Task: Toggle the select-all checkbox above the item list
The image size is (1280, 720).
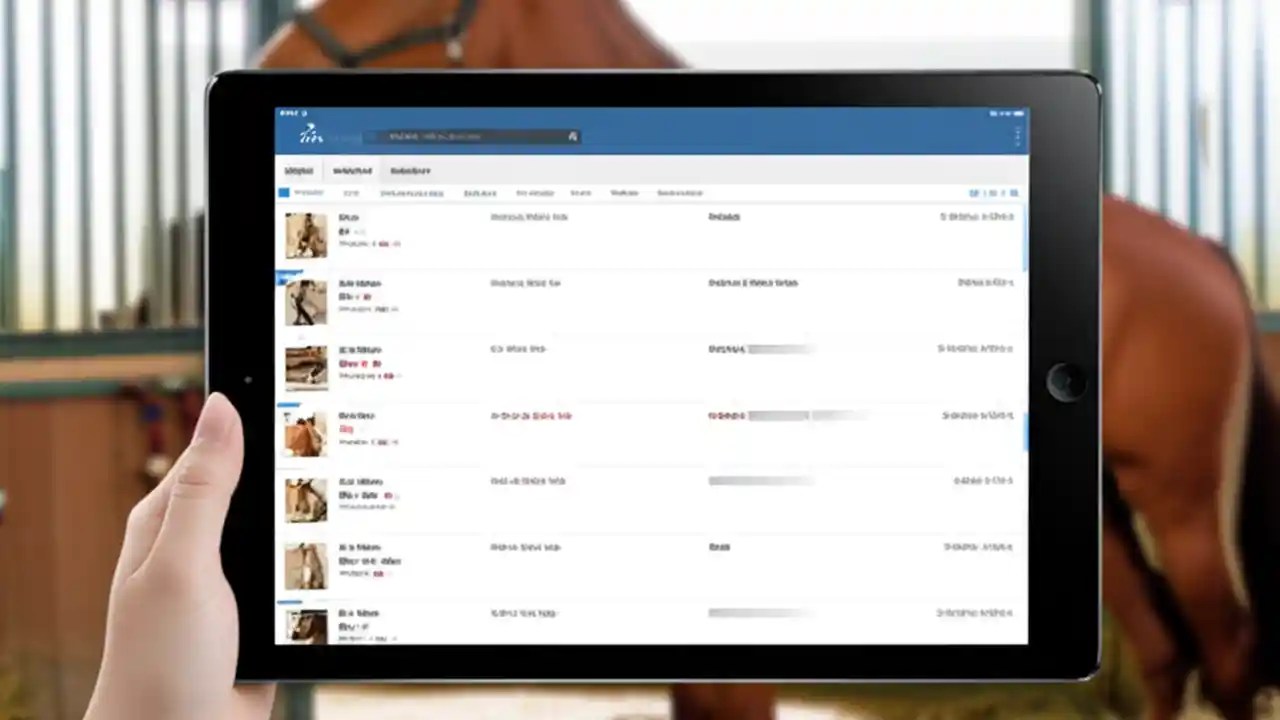Action: coord(285,193)
